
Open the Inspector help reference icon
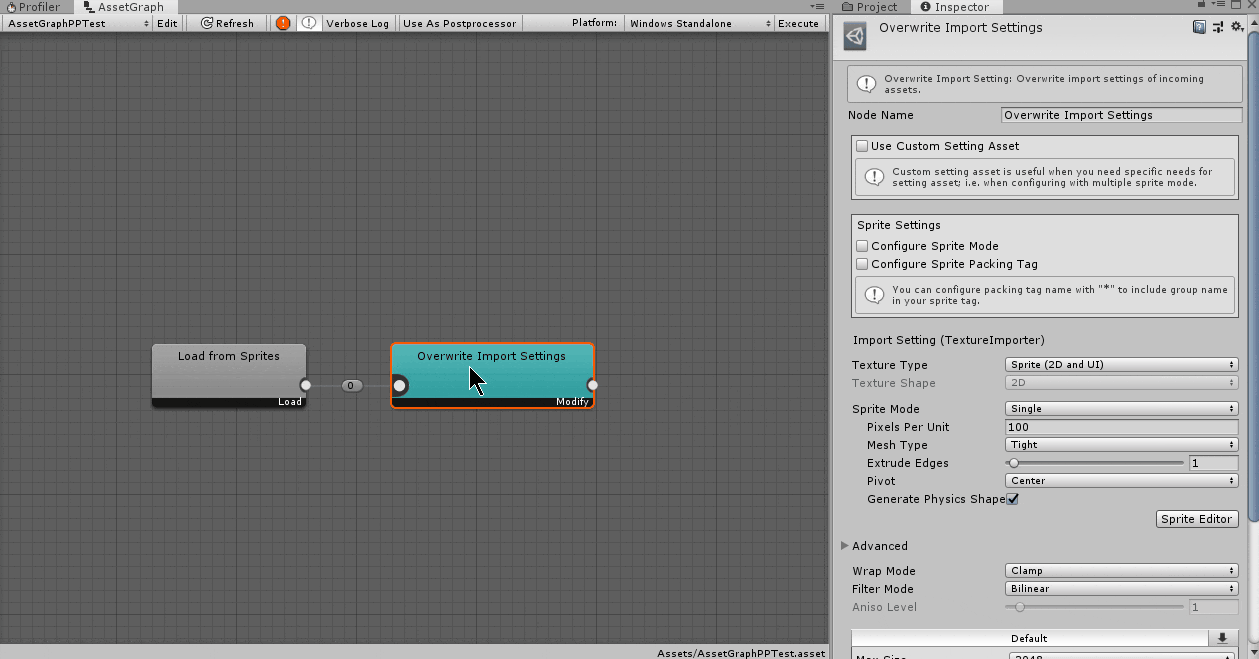pyautogui.click(x=1199, y=28)
